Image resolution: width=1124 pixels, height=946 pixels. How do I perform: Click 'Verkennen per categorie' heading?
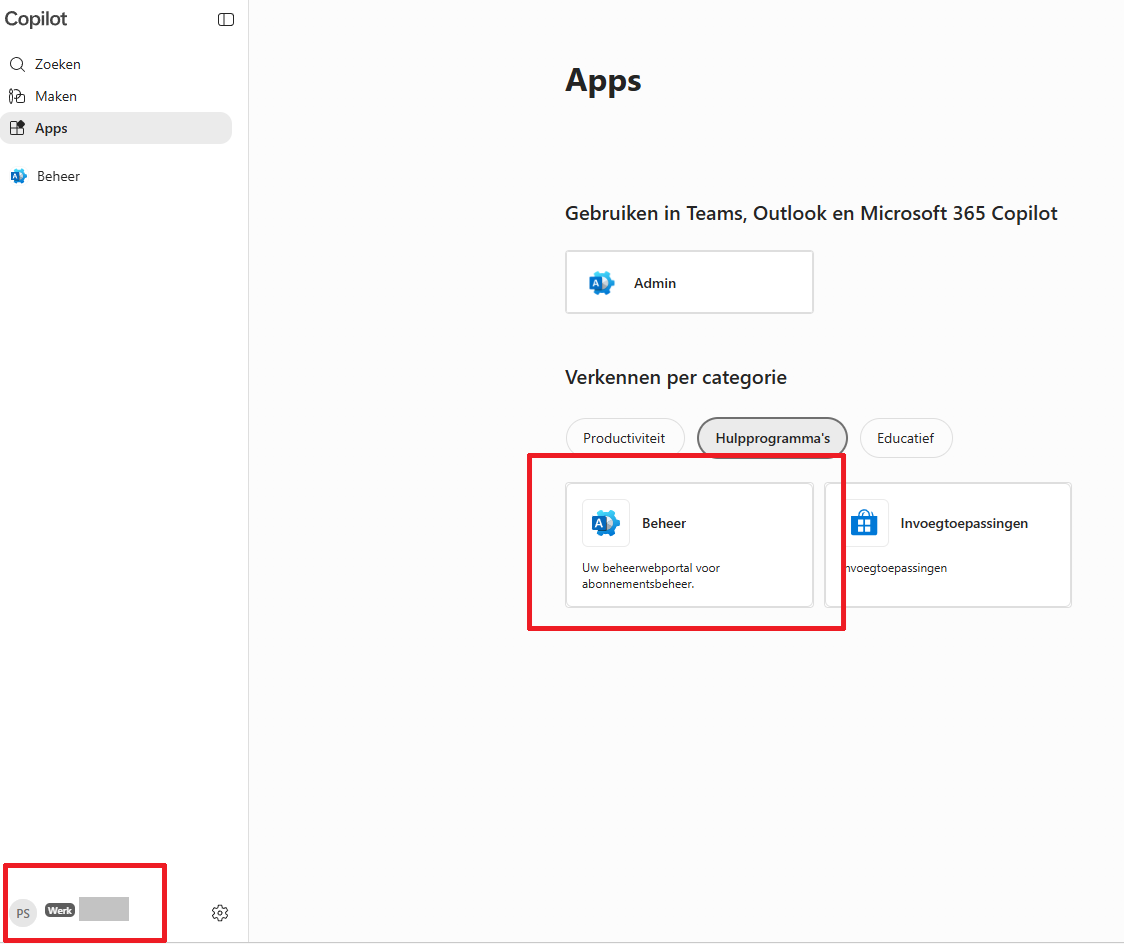(x=676, y=378)
